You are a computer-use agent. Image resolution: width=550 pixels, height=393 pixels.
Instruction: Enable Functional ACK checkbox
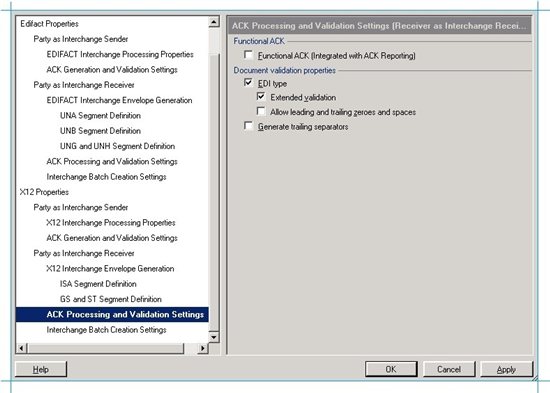pos(249,55)
